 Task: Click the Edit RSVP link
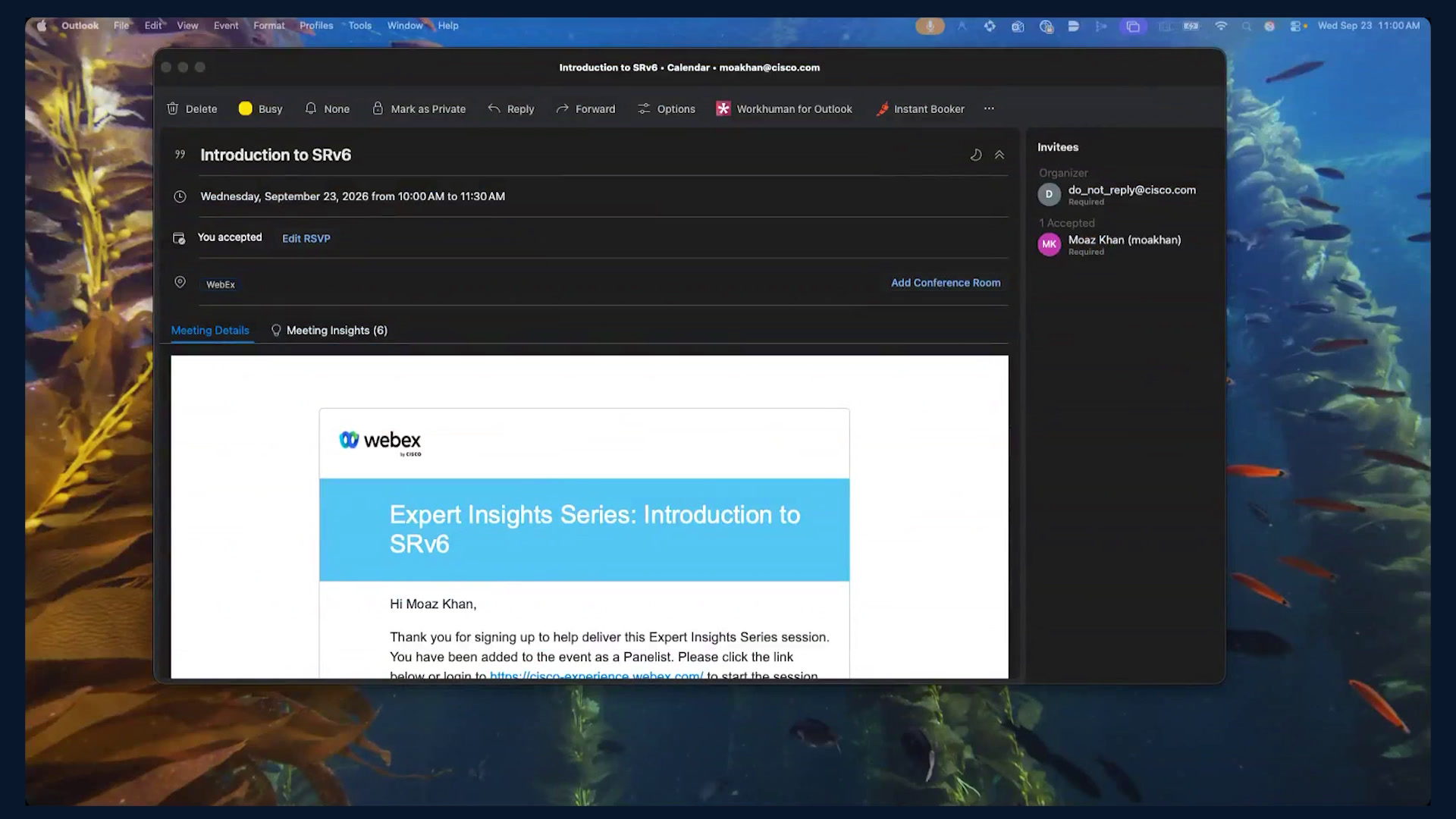pyautogui.click(x=306, y=238)
